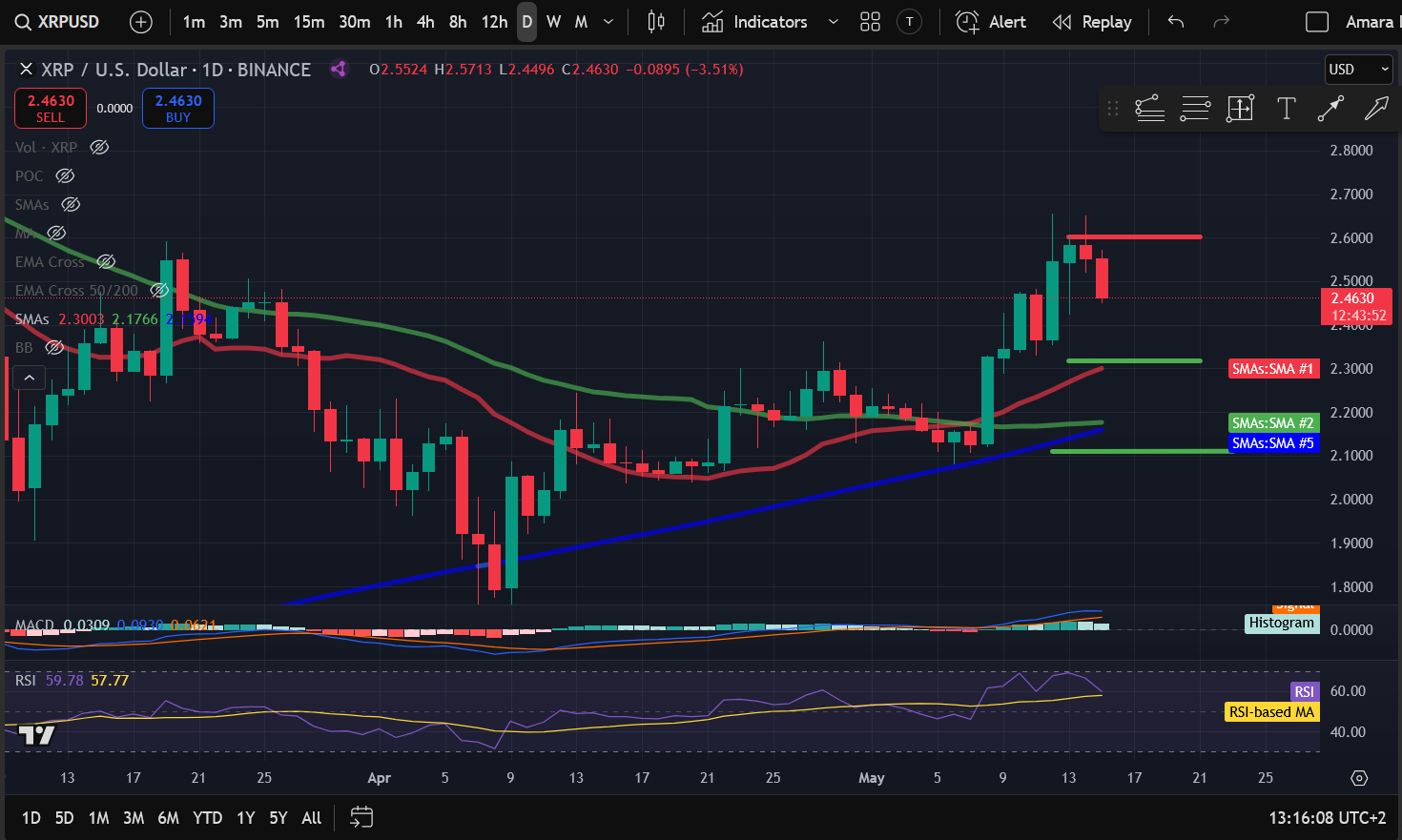This screenshot has width=1402, height=840.
Task: Toggle visibility of POC indicator
Action: [x=65, y=175]
